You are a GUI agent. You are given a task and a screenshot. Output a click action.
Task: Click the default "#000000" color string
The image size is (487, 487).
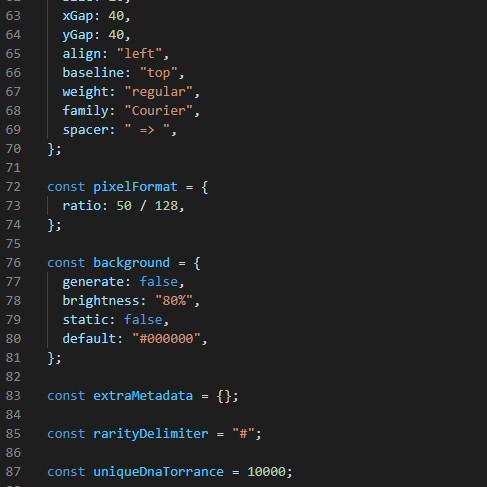click(166, 339)
